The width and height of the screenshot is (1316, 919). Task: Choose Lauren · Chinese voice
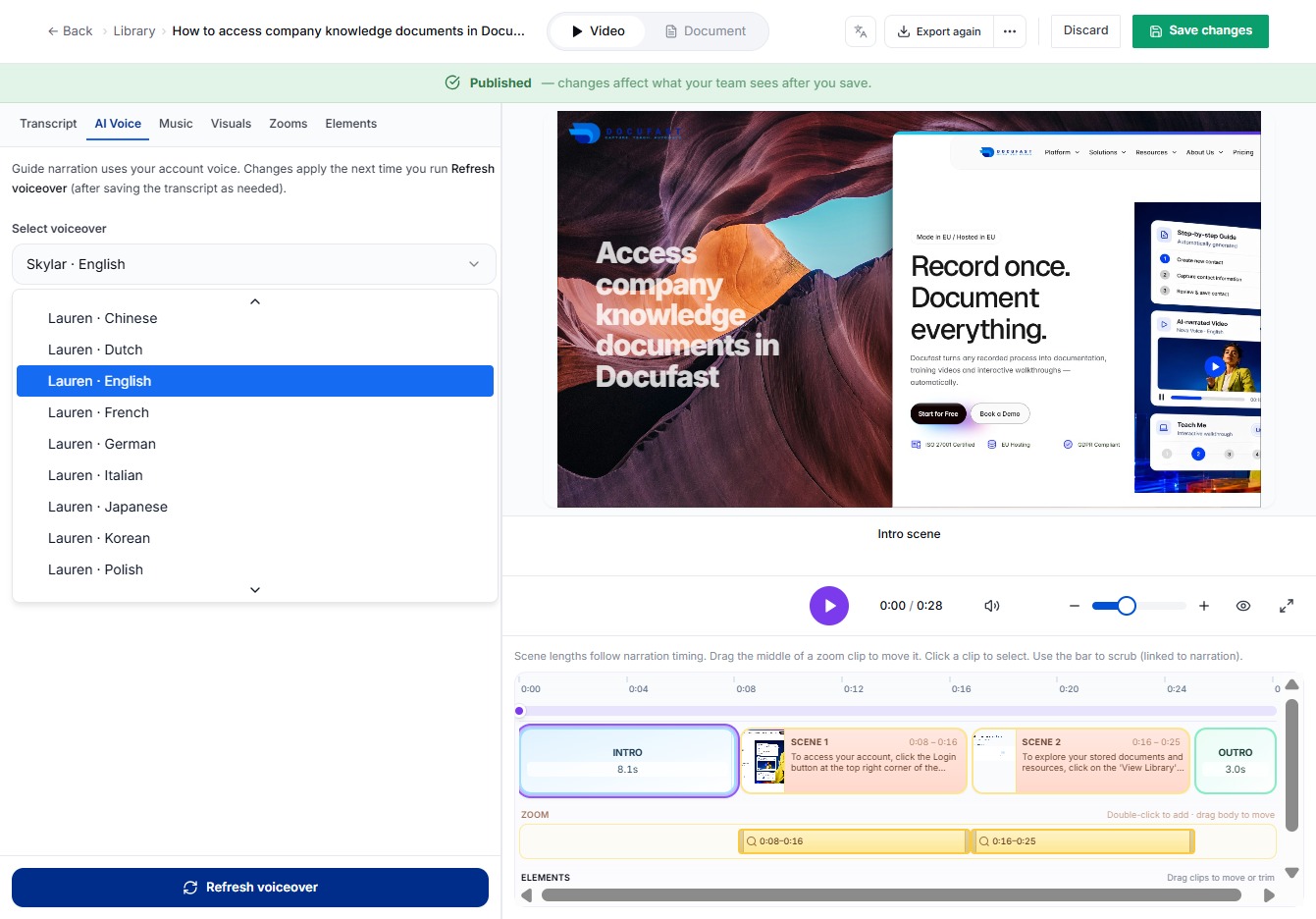coord(255,318)
